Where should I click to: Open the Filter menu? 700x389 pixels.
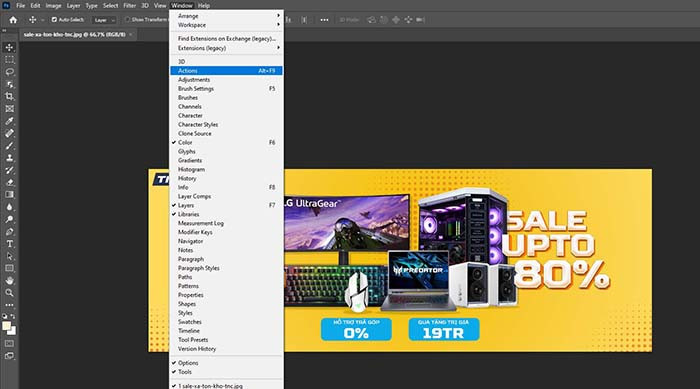[x=129, y=5]
